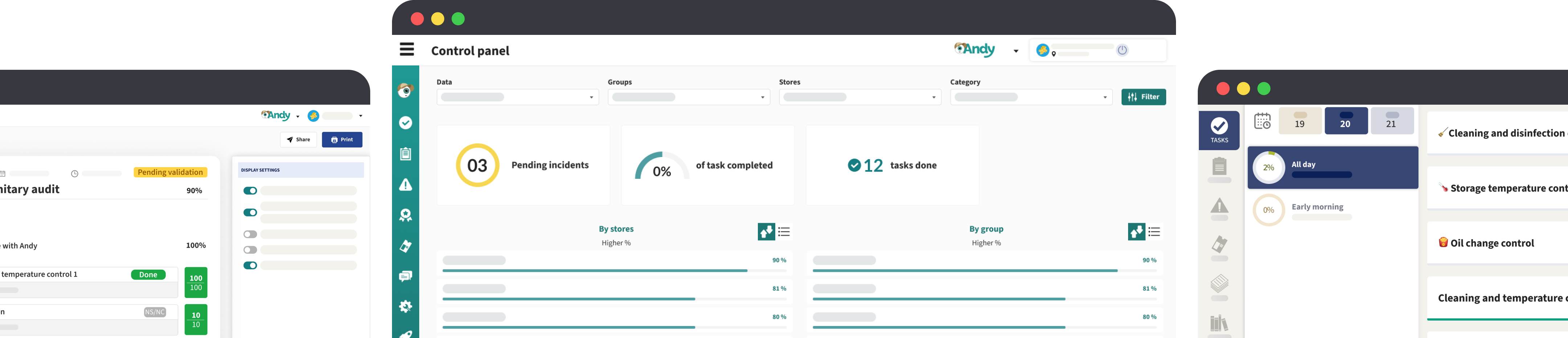
Task: Click the Filter button
Action: tap(1143, 97)
